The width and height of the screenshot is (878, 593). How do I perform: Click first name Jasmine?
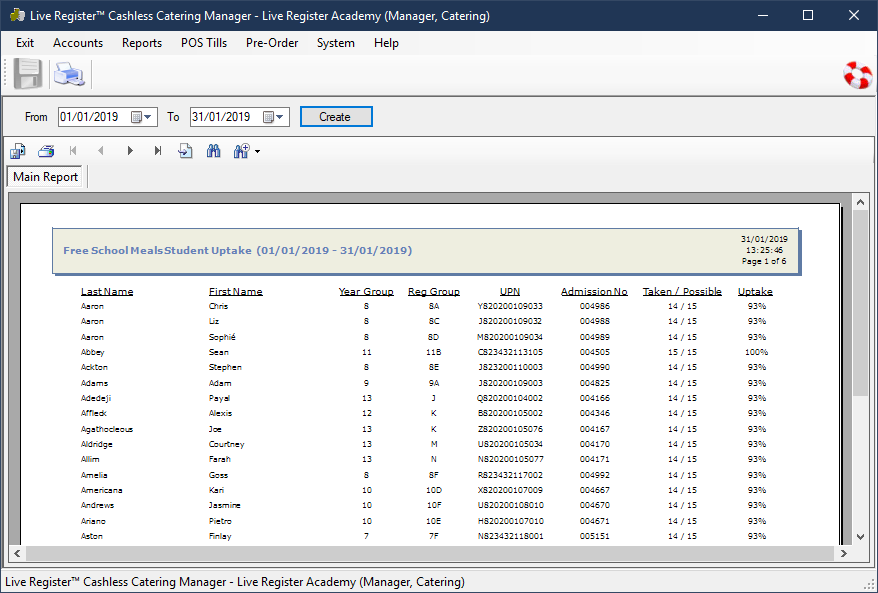pyautogui.click(x=225, y=505)
